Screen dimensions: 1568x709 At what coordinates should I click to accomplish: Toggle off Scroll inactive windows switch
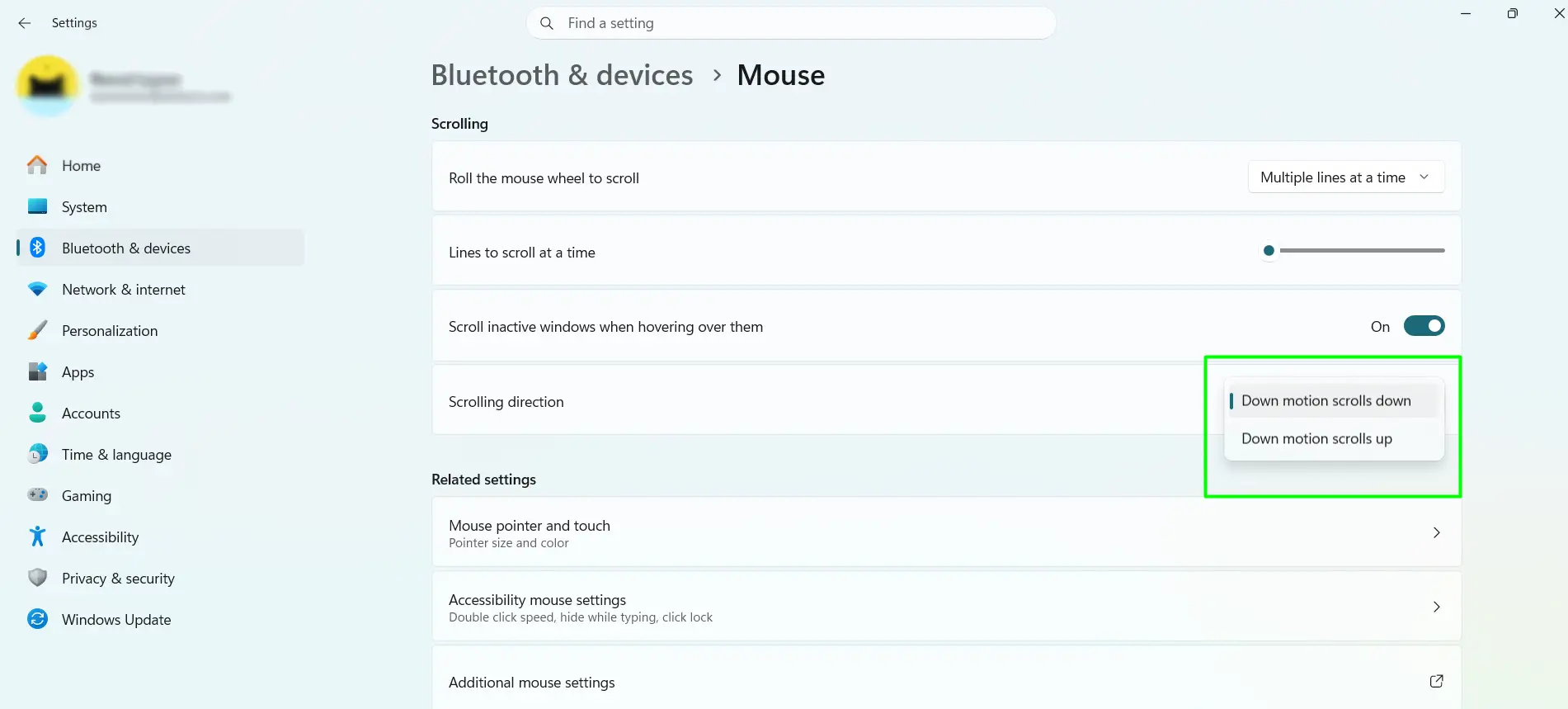click(1424, 326)
